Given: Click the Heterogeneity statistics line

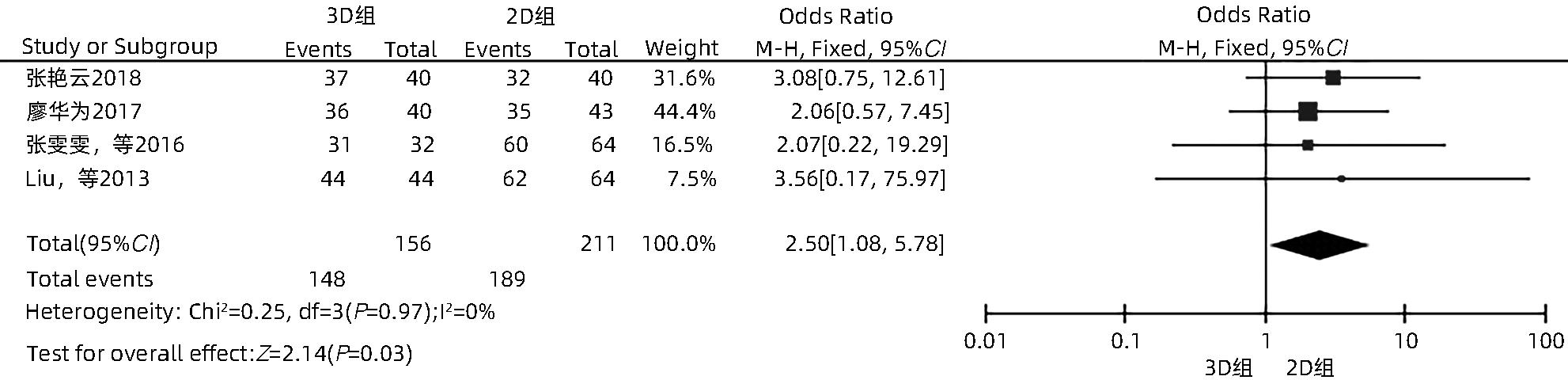Looking at the screenshot, I should (x=260, y=312).
